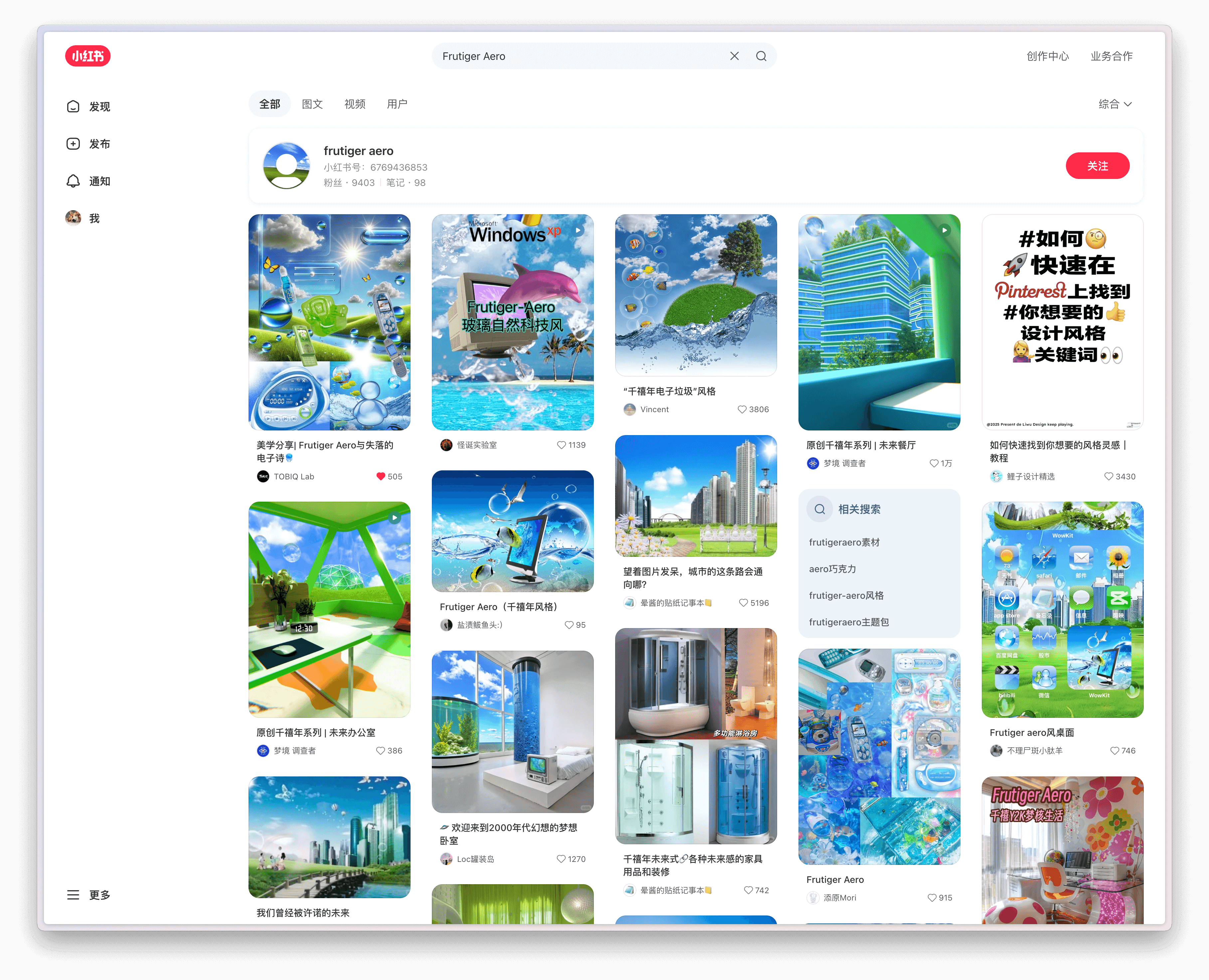Expand the 综合 sort dropdown

(1115, 104)
